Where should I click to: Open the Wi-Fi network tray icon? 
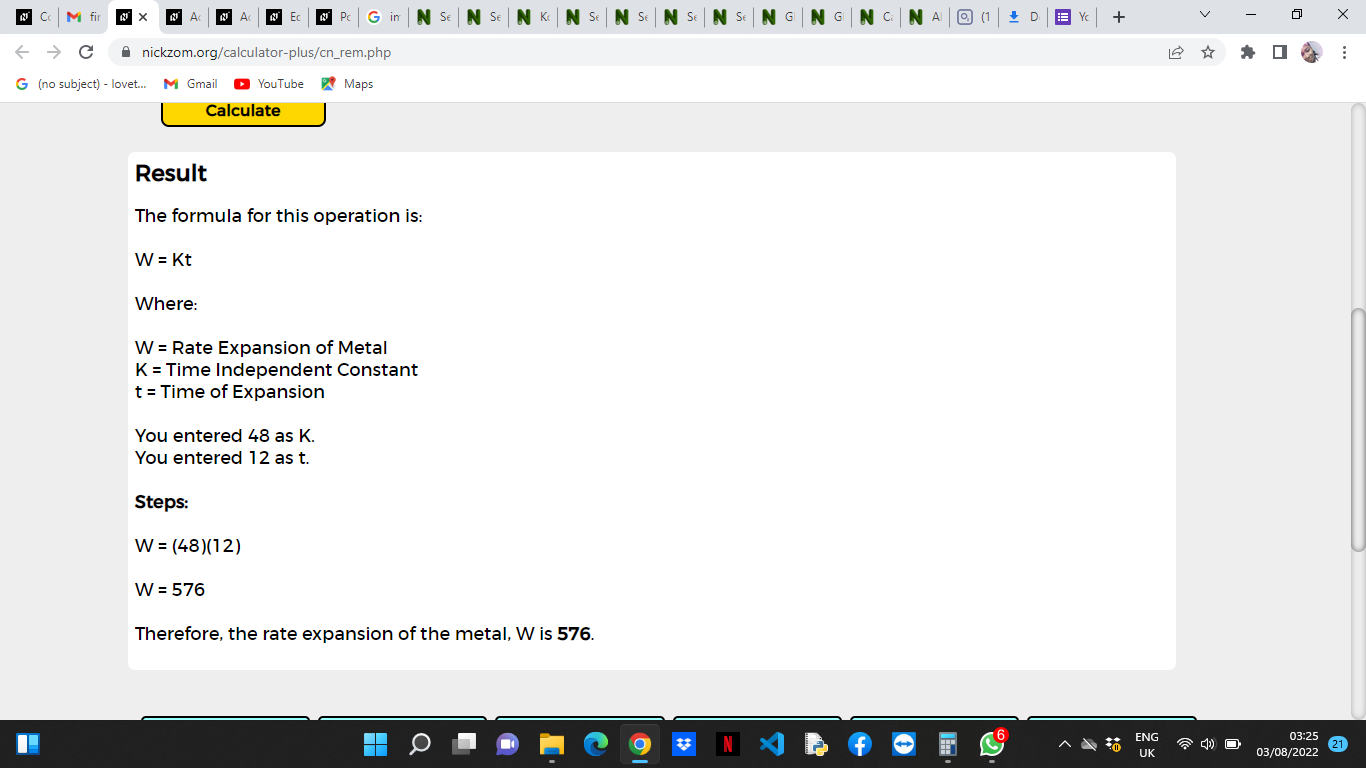[1185, 744]
